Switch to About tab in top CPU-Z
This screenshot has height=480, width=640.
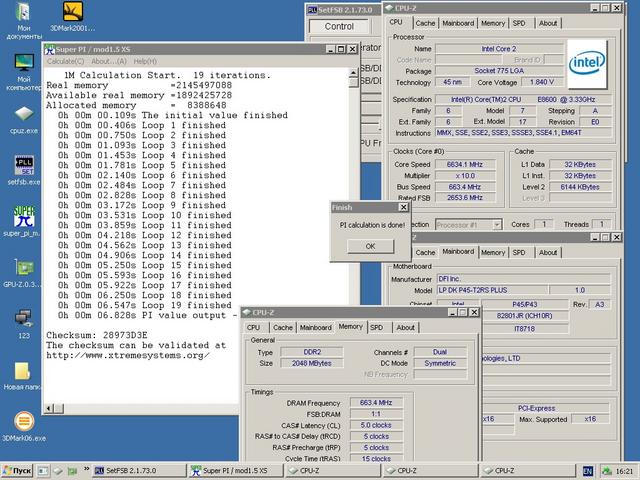(548, 23)
